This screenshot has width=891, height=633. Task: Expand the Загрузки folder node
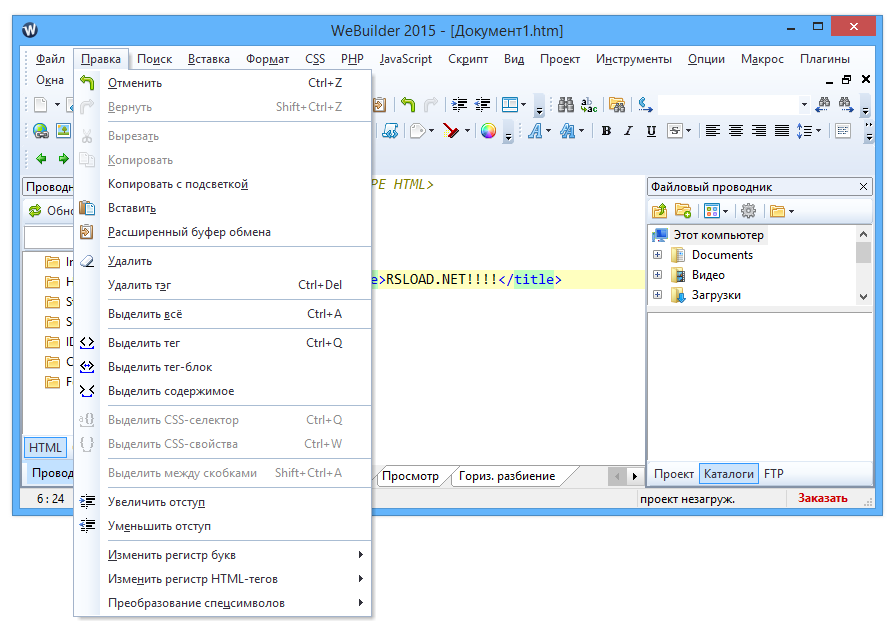658,295
